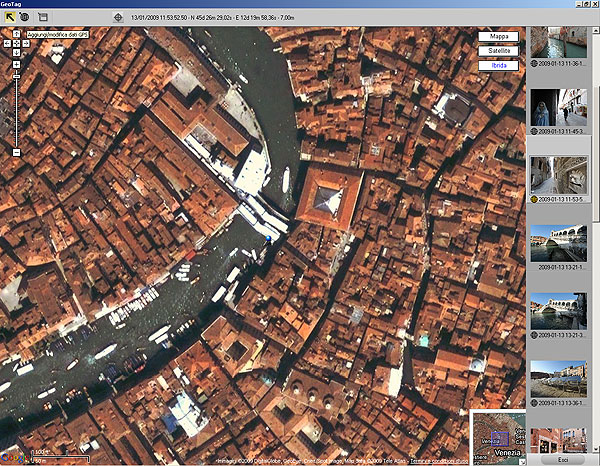Zoom in with the plus button

[16, 64]
